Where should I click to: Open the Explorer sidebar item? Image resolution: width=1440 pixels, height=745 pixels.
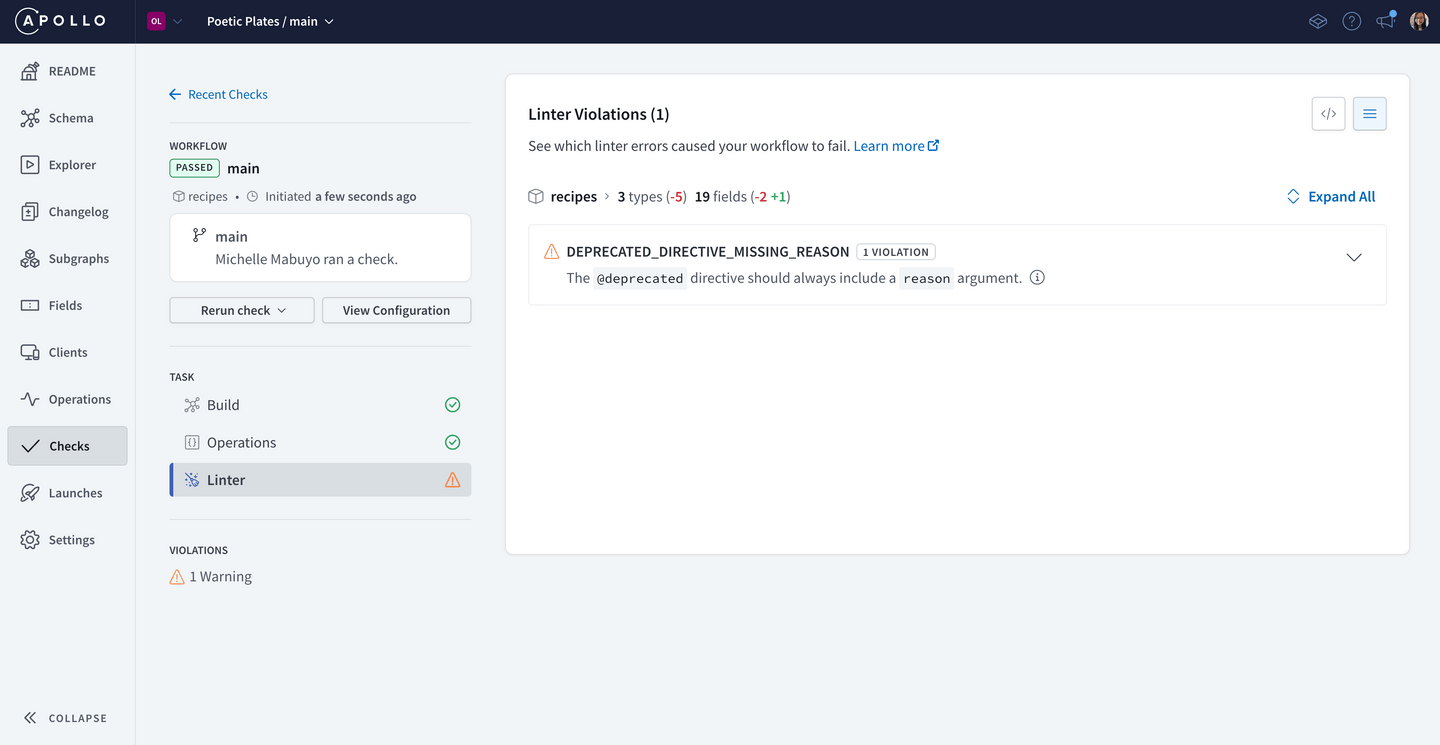pyautogui.click(x=72, y=165)
